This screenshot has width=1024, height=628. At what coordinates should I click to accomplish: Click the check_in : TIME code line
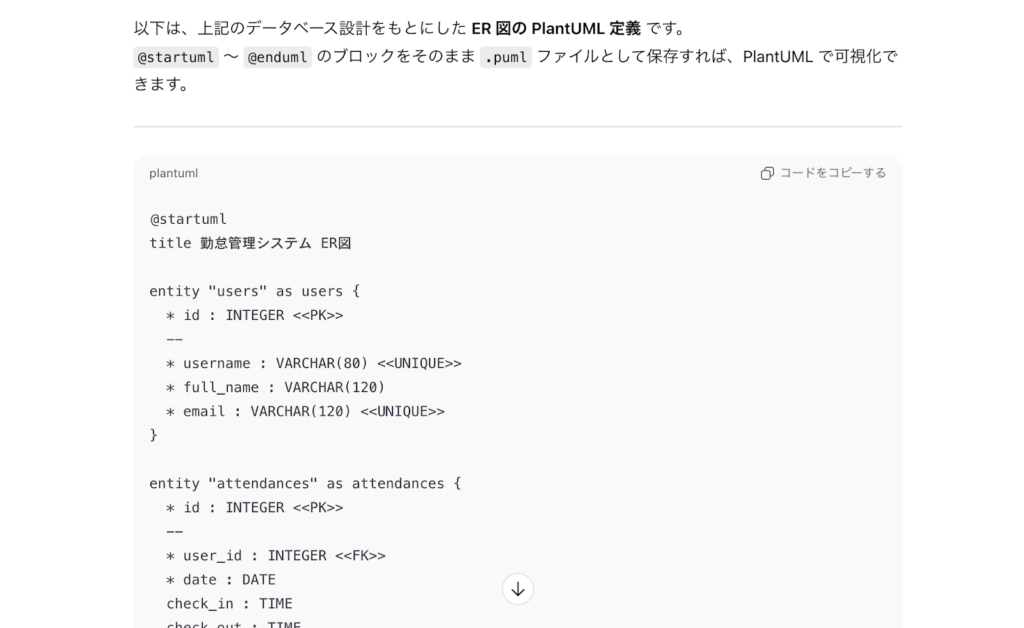[229, 603]
